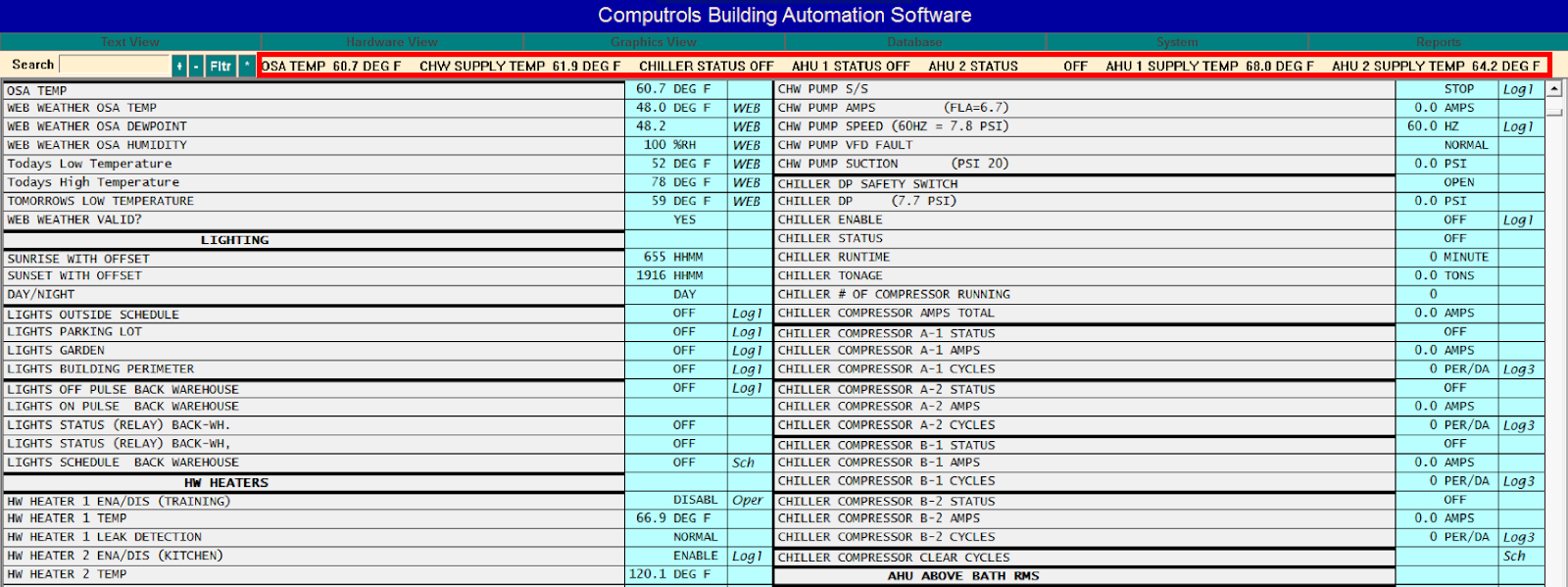Open Log1 for CHW PUMP S/S
The image size is (1568, 587).
click(1518, 89)
